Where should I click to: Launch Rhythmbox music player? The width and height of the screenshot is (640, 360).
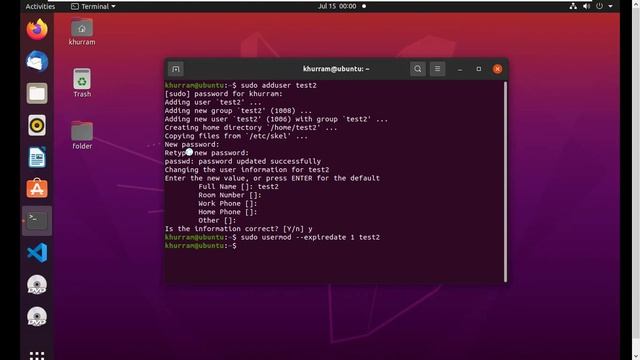37,125
